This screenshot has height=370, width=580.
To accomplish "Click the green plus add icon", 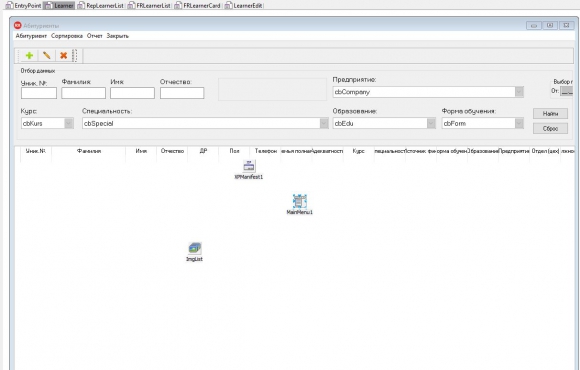I will tap(29, 56).
